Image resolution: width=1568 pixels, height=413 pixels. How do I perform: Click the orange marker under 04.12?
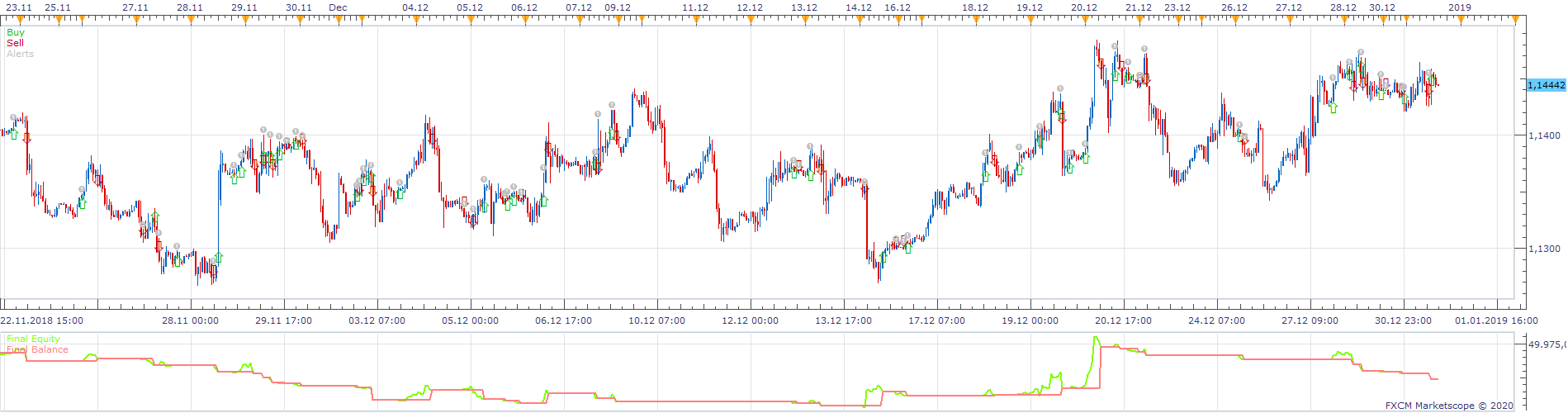click(416, 19)
